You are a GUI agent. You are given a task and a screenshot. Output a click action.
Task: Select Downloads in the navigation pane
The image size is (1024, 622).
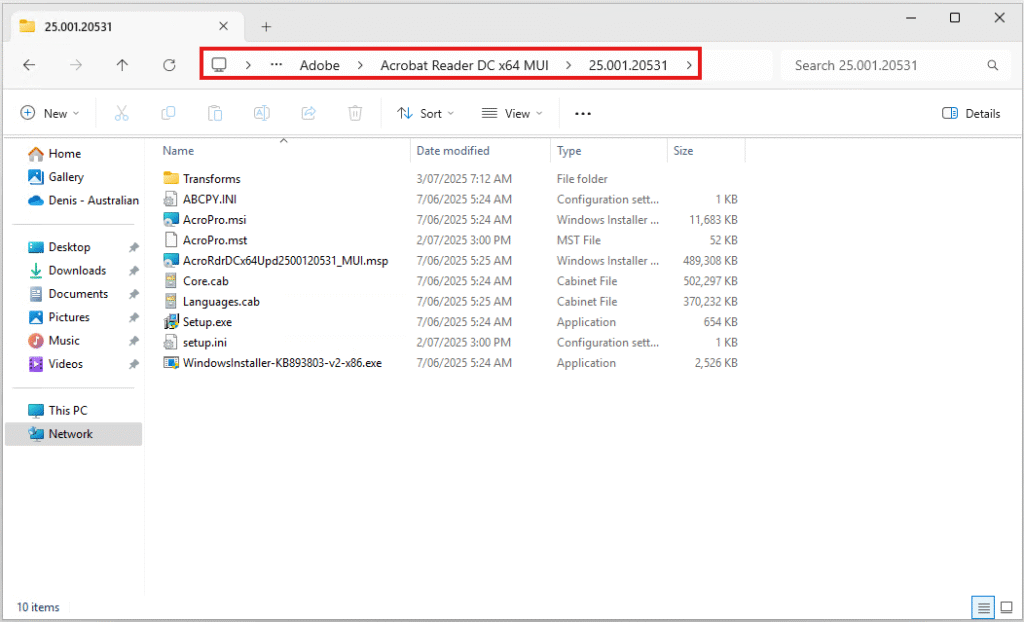[x=77, y=271]
